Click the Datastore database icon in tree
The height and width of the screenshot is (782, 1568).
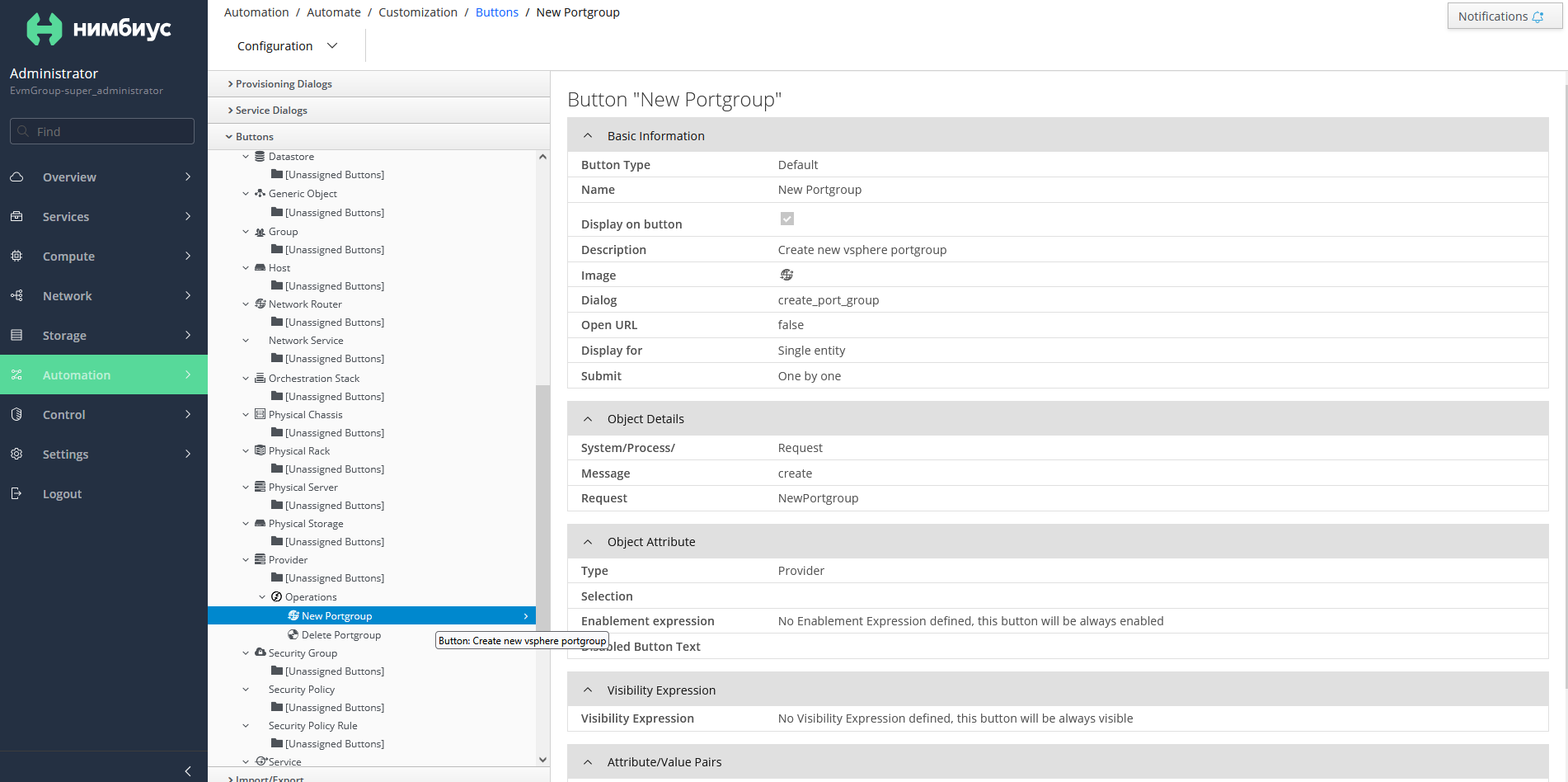(x=260, y=156)
